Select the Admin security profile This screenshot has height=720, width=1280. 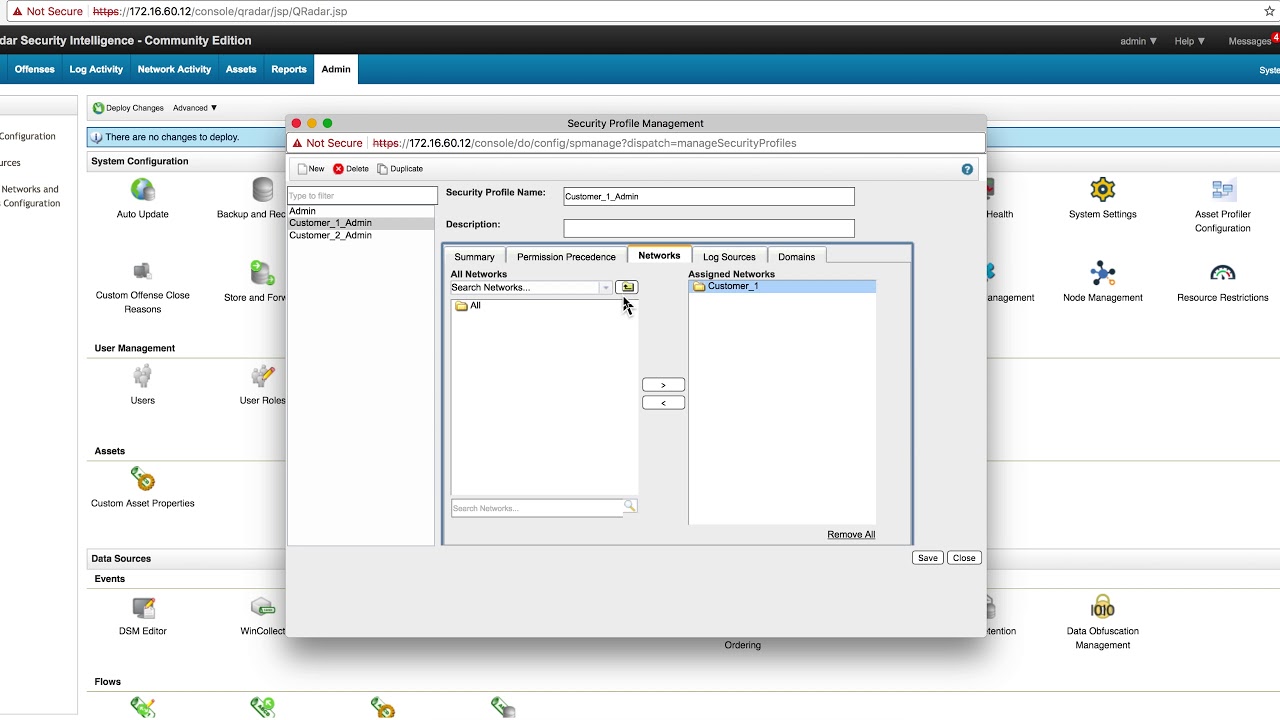[361, 211]
